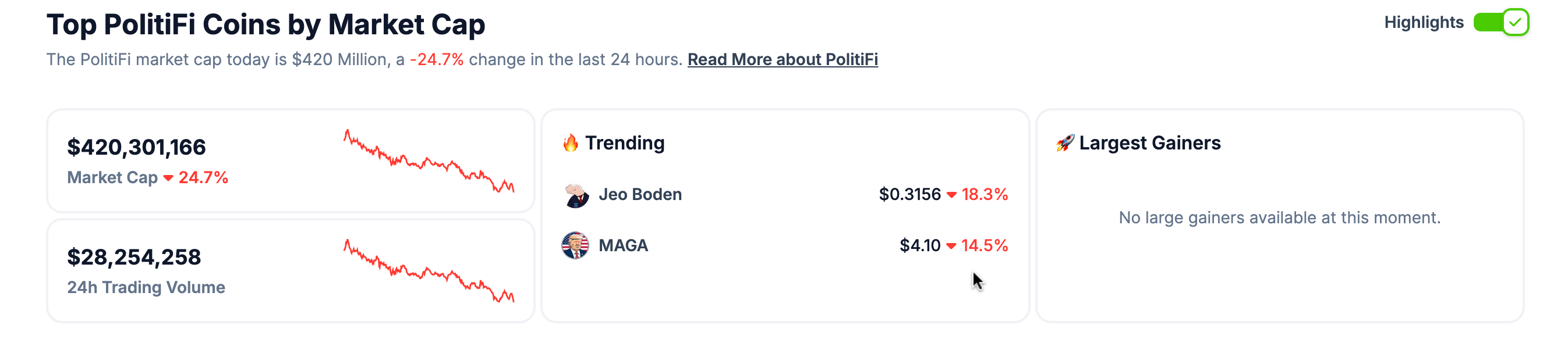1568x346 pixels.
Task: Click the Largest Gainers section heading
Action: [x=1149, y=143]
